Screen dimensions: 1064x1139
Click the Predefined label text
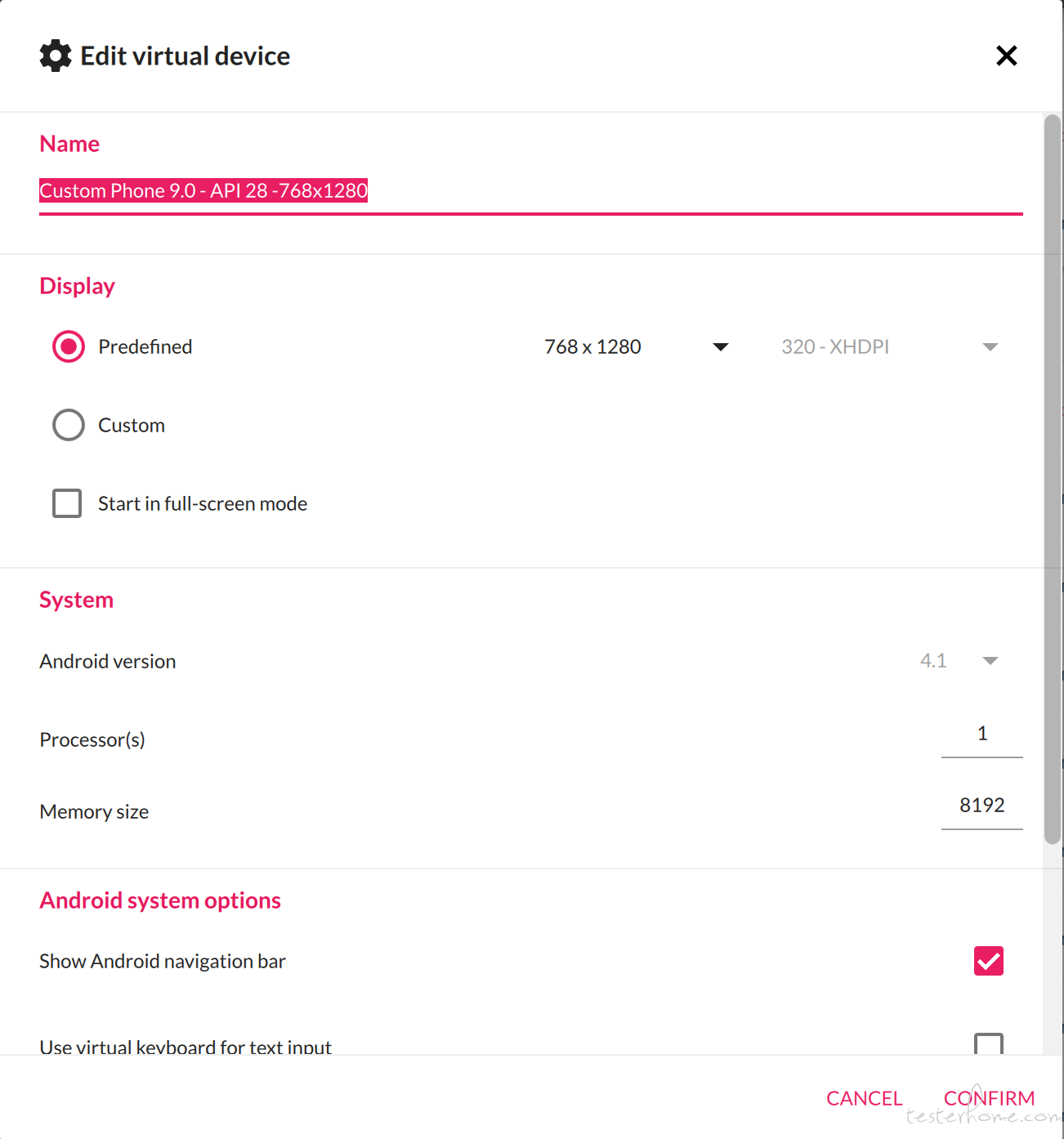(145, 346)
